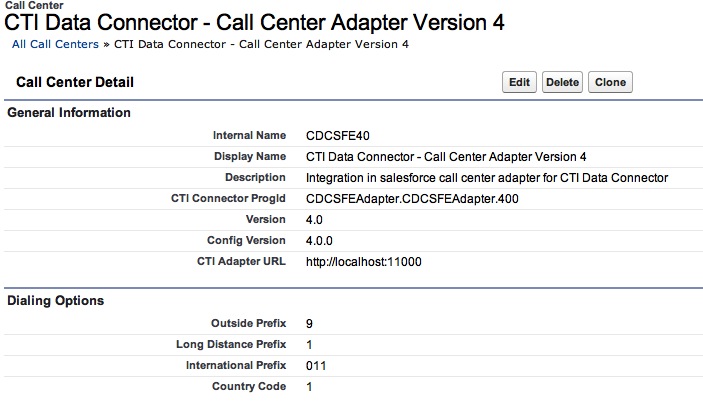
Task: Click the International Prefix value 011
Action: coord(316,365)
